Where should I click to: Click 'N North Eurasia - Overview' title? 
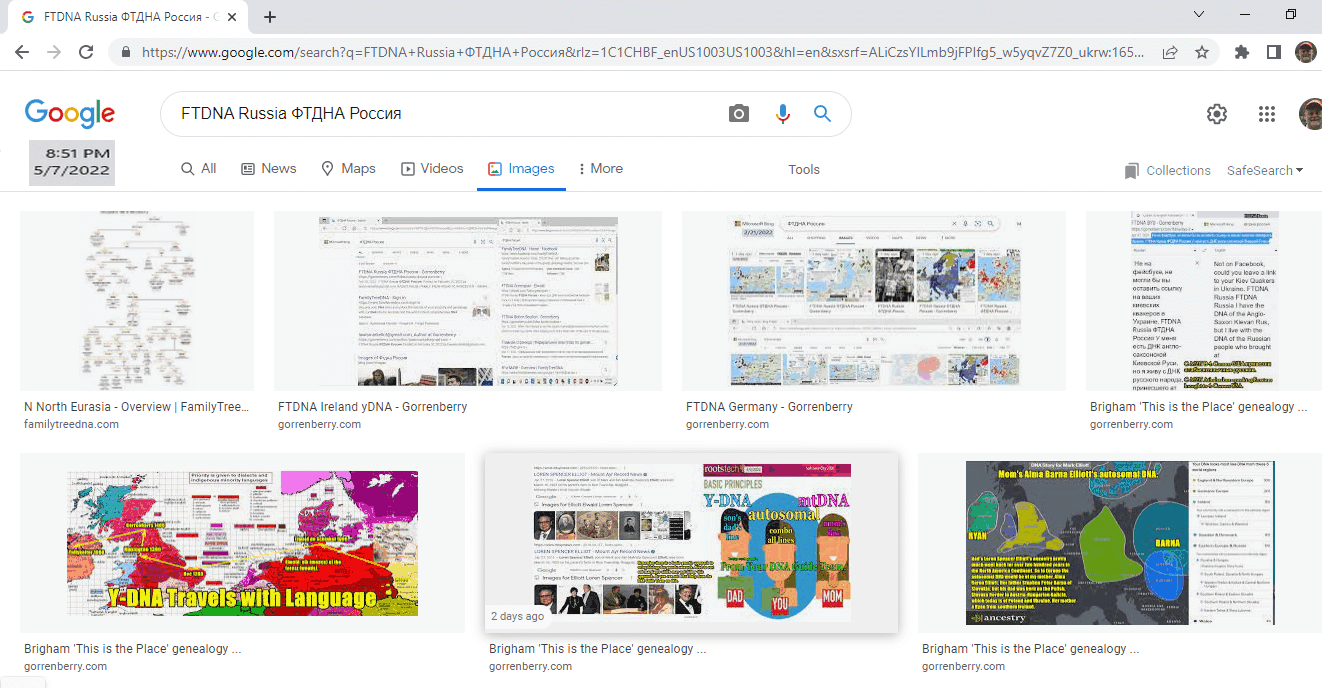137,407
